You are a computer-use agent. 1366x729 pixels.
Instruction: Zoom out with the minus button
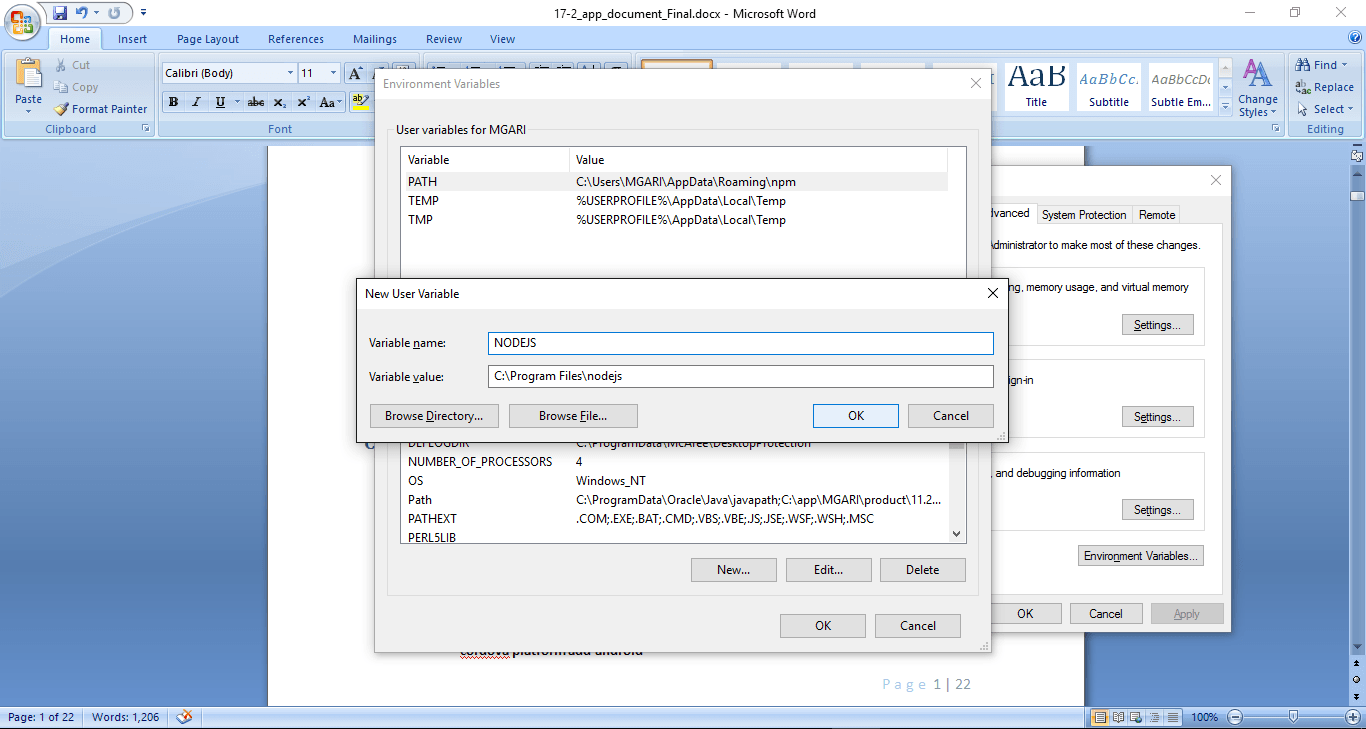click(x=1236, y=717)
